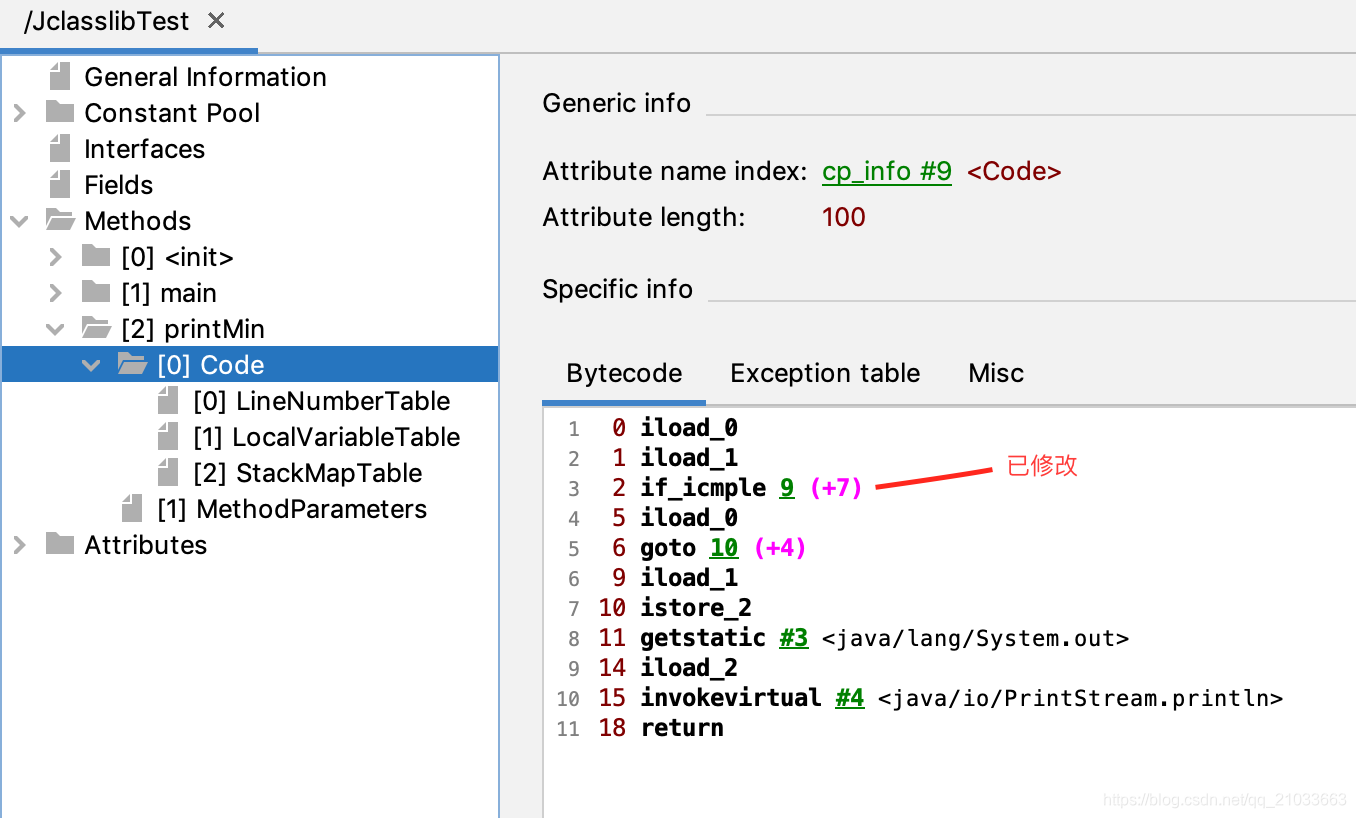Close the /JclasslibTest tab
The image size is (1356, 818).
(x=216, y=21)
